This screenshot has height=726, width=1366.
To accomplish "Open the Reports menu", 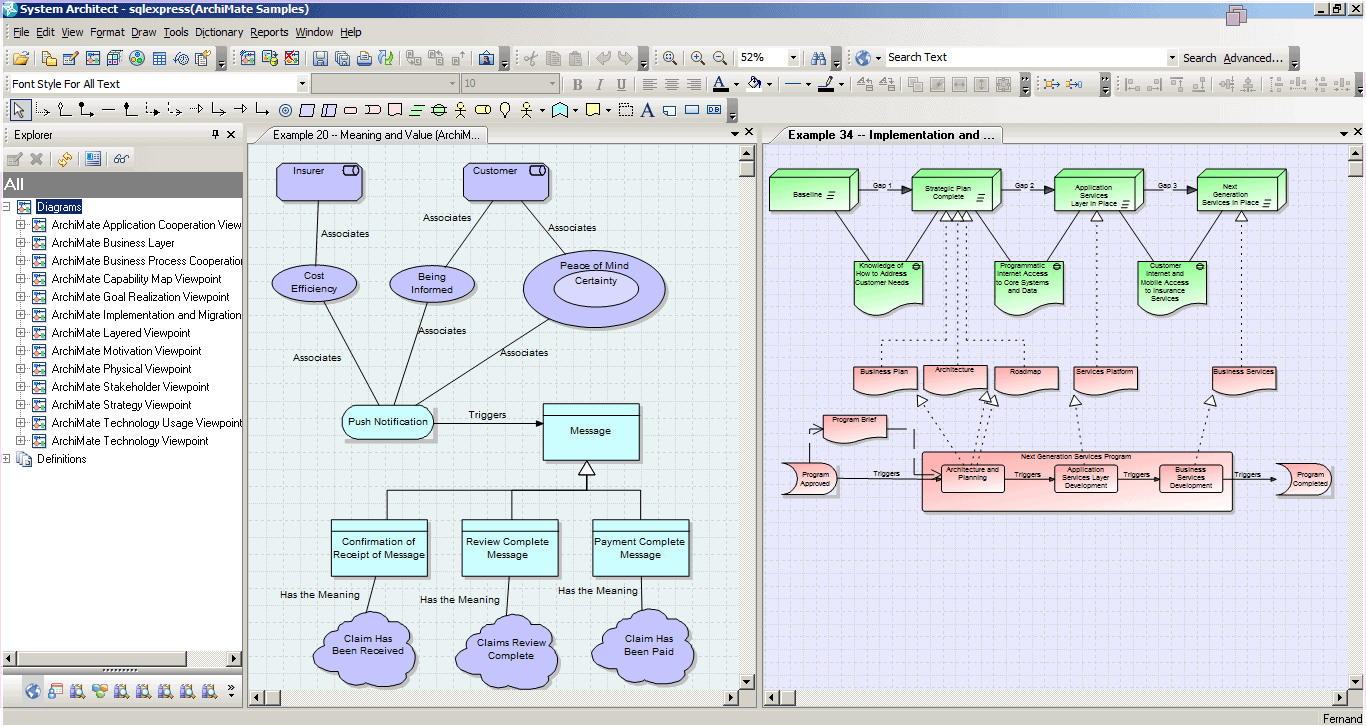I will coord(269,32).
